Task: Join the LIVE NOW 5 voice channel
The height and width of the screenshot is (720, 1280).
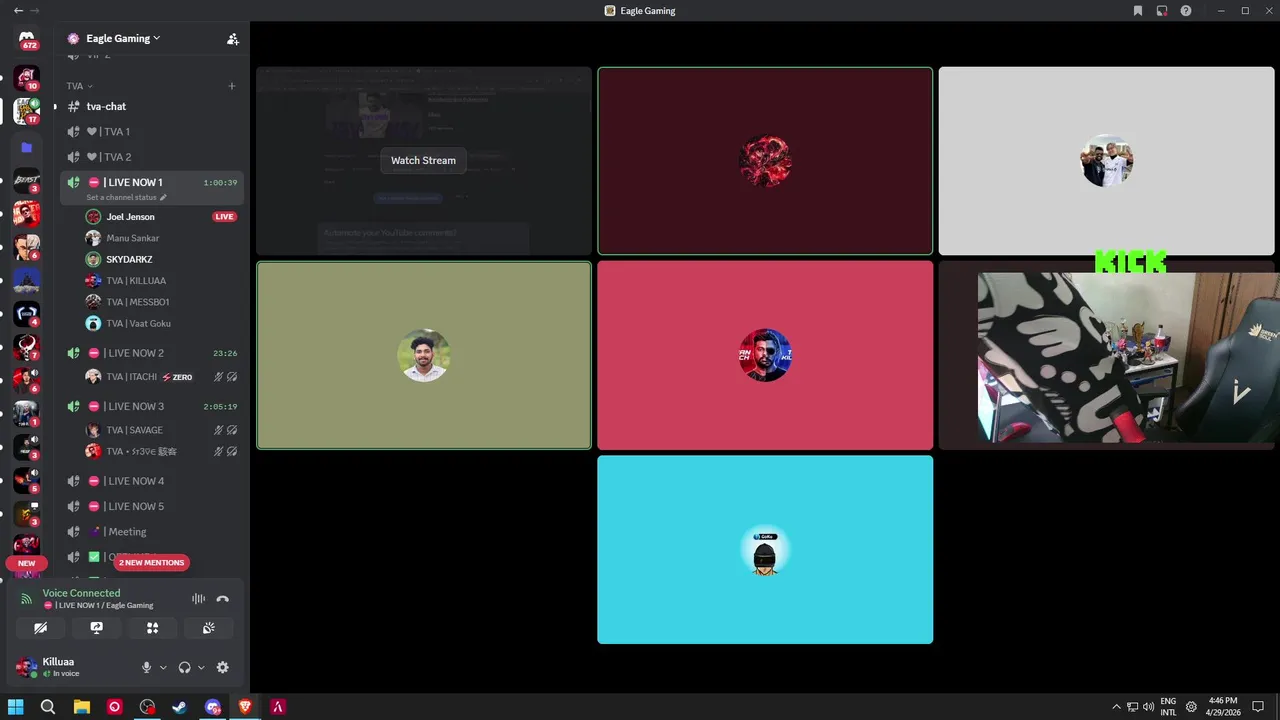Action: [152, 506]
